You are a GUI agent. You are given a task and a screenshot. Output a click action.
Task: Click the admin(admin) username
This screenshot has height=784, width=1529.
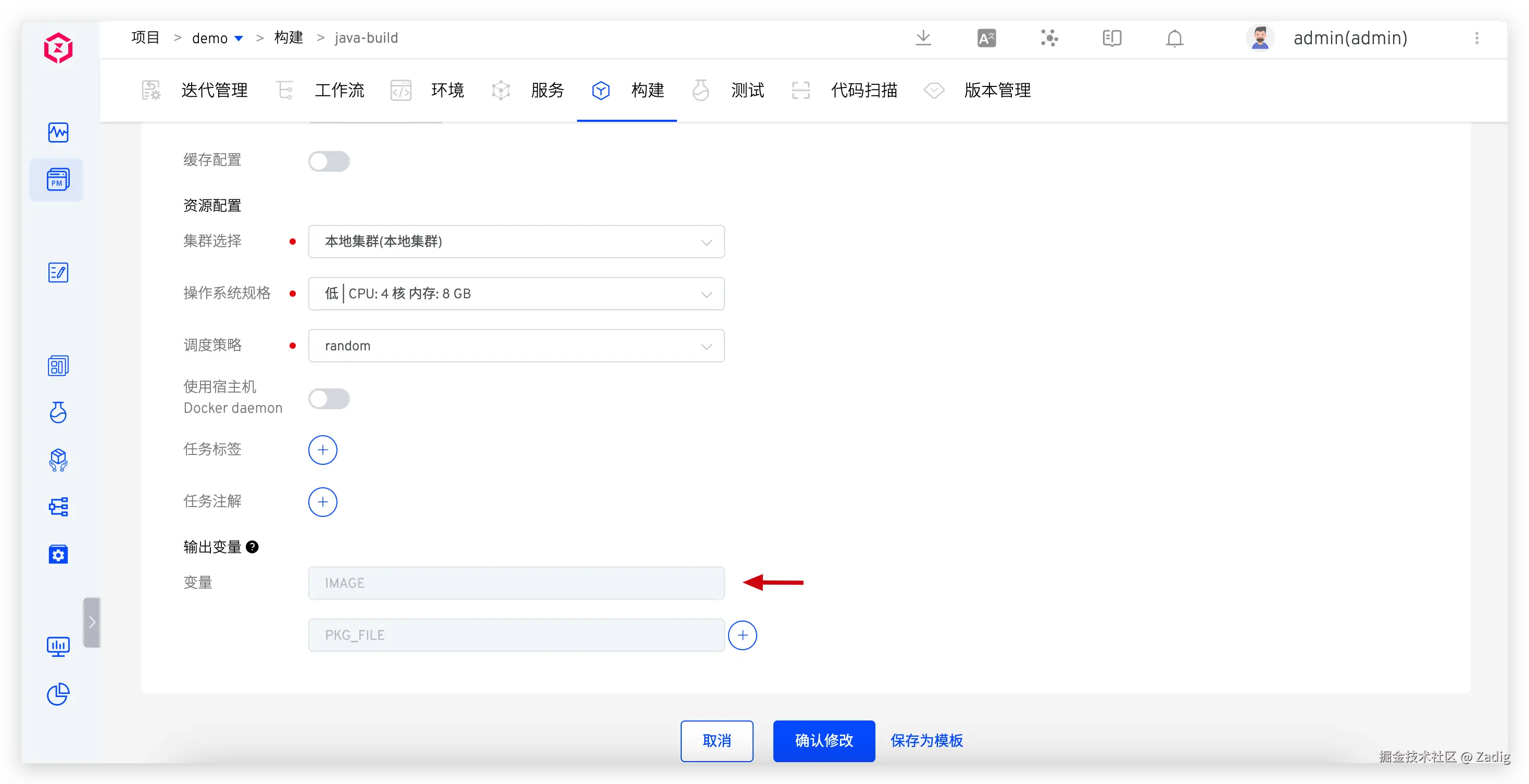click(1350, 38)
